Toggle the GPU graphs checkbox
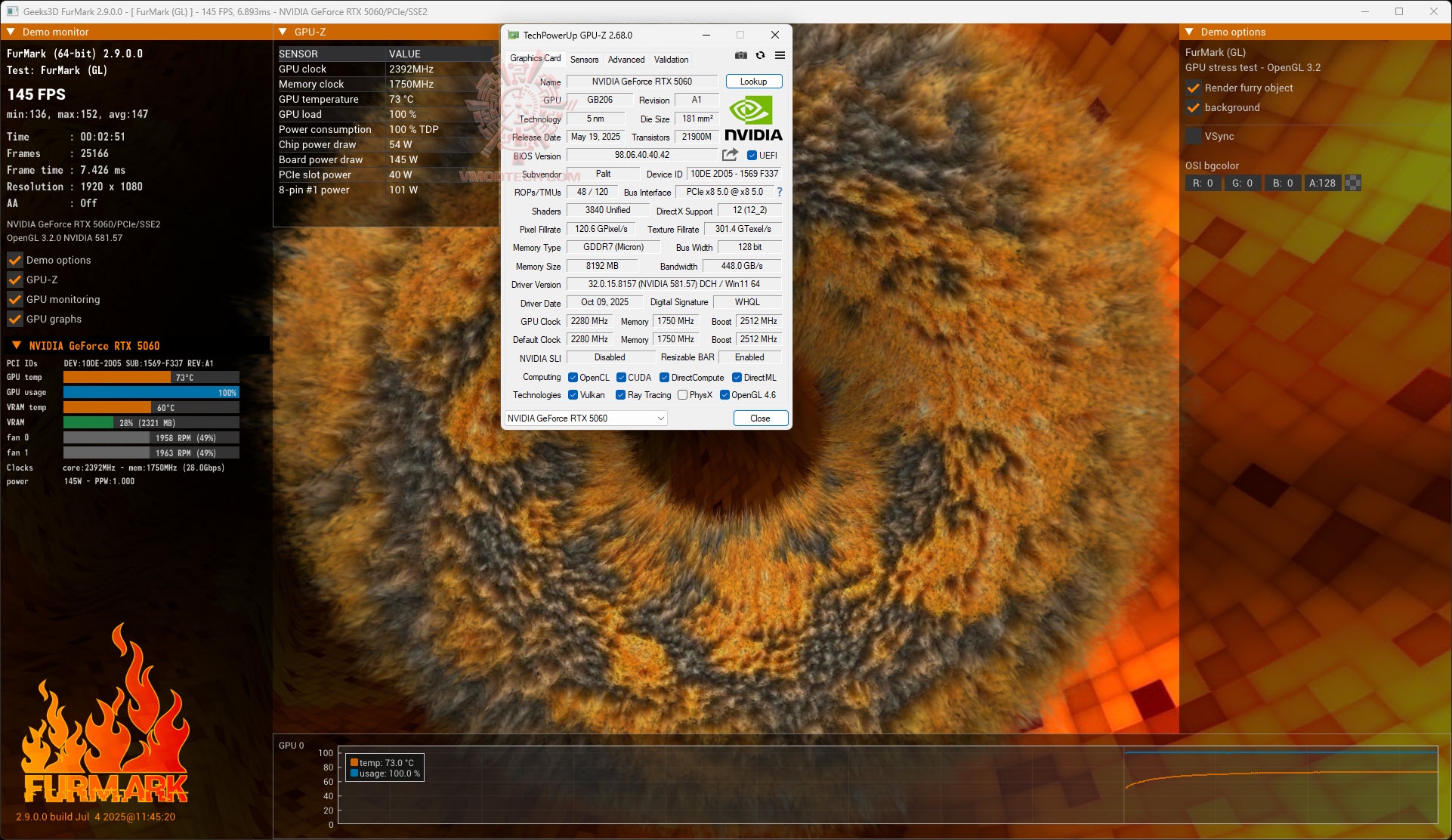 (x=15, y=319)
